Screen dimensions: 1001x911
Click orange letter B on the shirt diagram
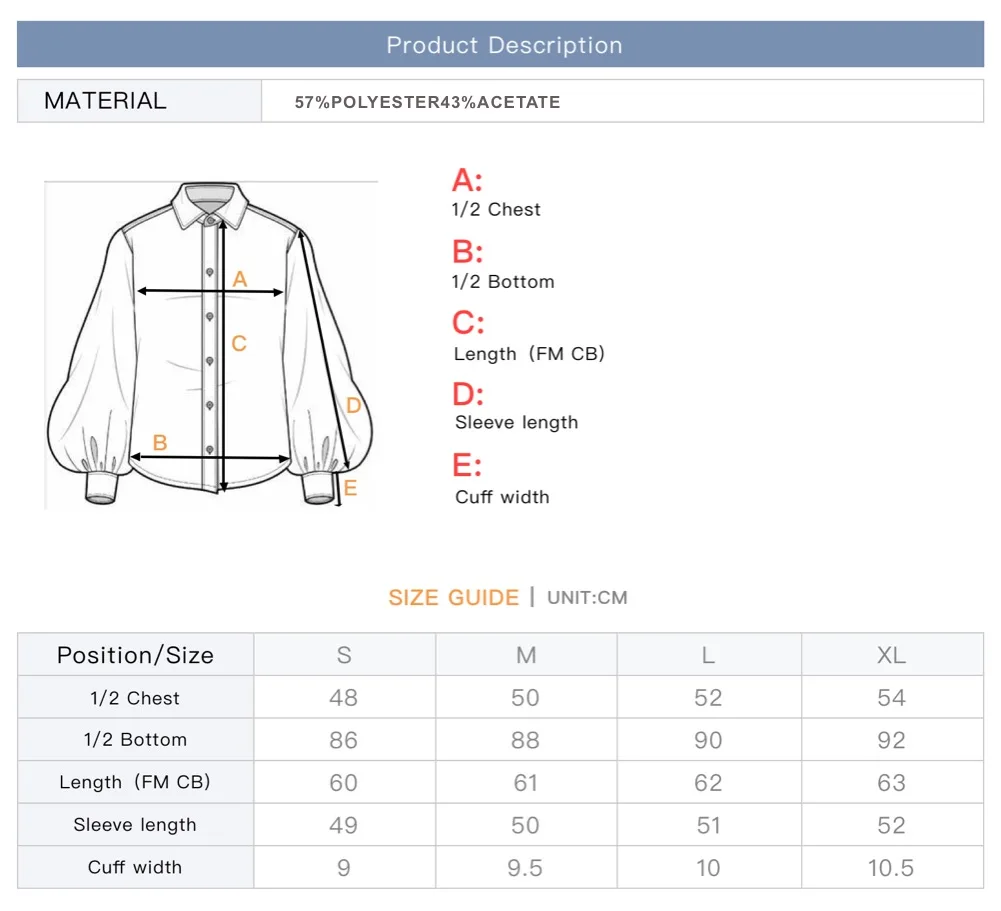(x=160, y=443)
